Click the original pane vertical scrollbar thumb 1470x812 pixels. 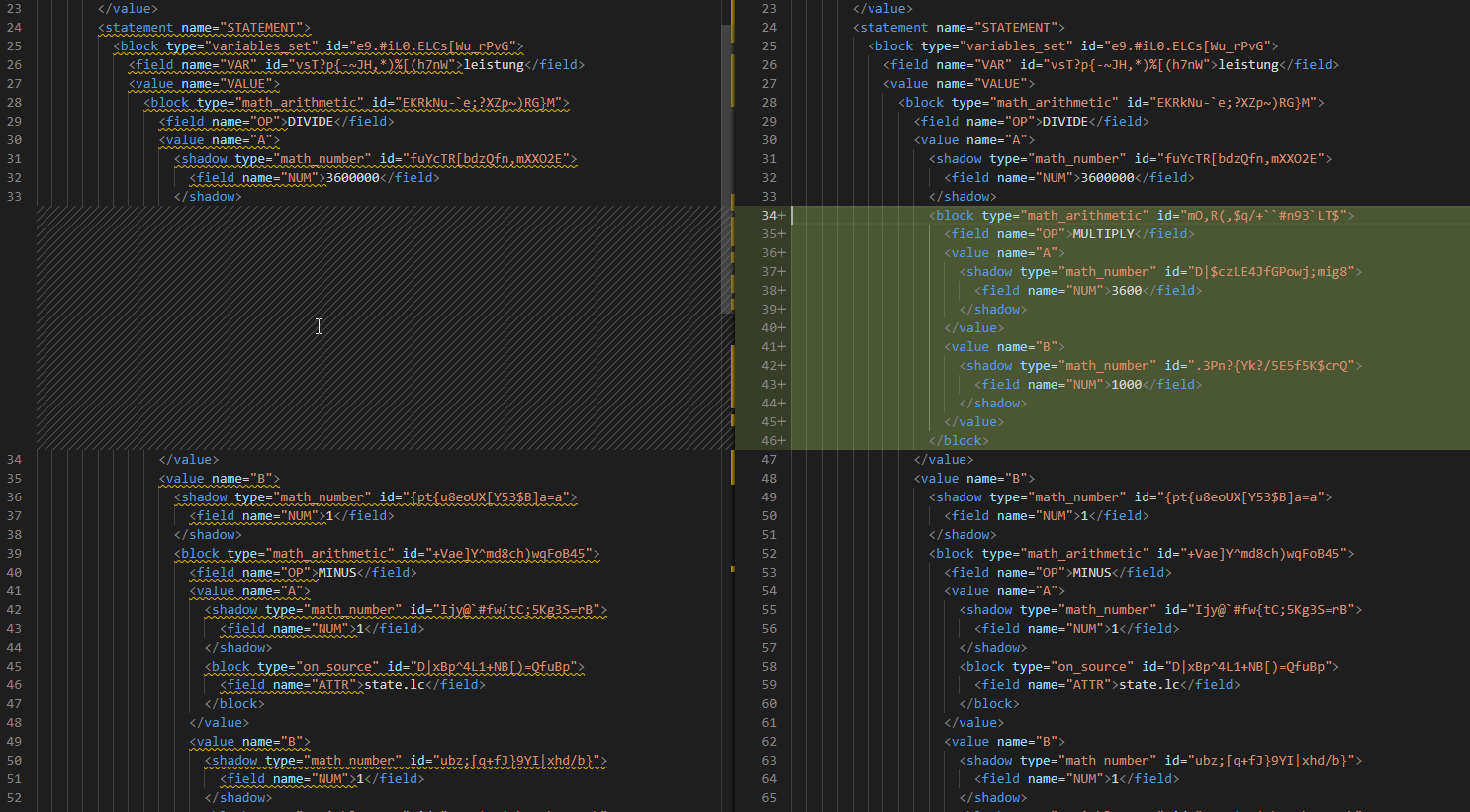click(726, 168)
